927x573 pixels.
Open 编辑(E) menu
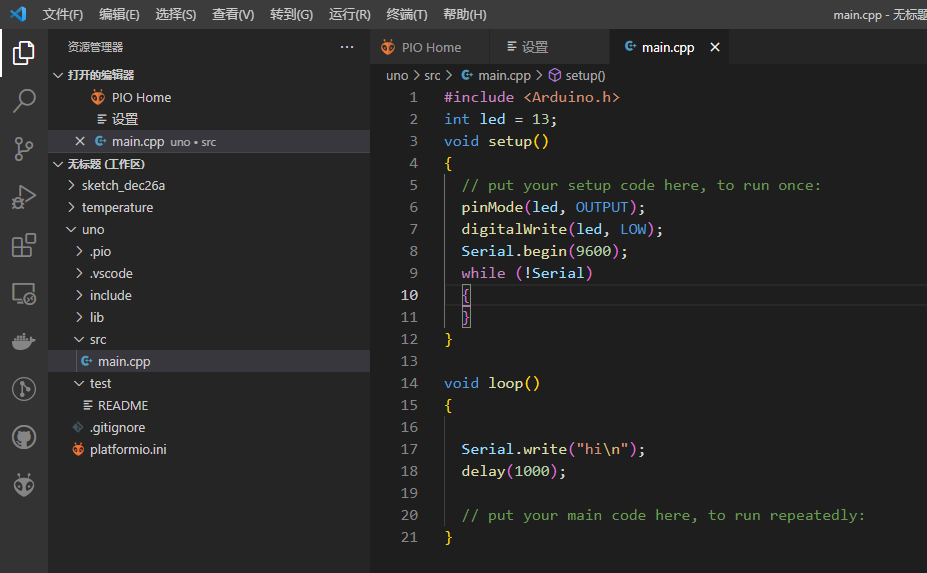[119, 14]
